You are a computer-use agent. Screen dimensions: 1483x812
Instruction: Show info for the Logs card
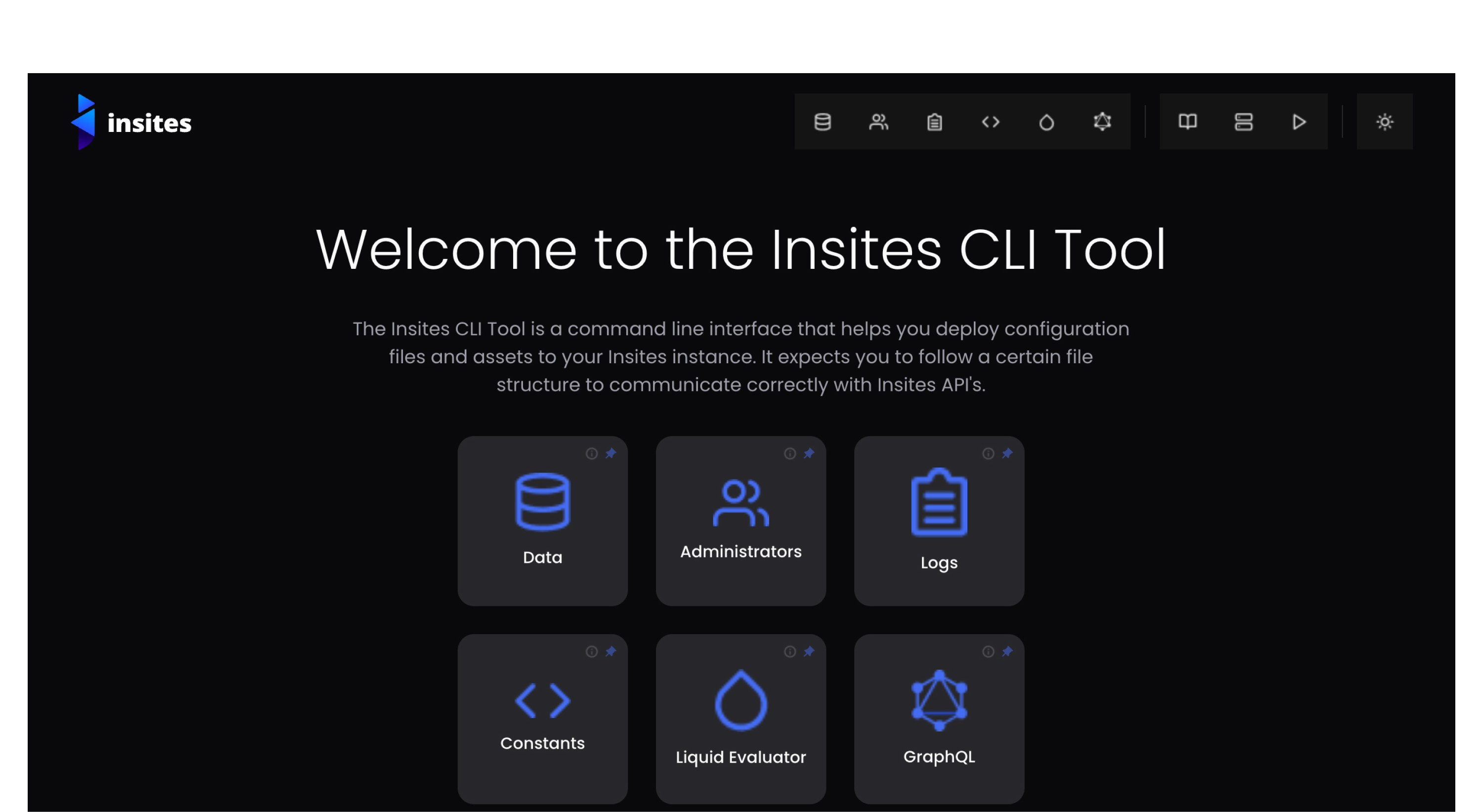tap(988, 454)
